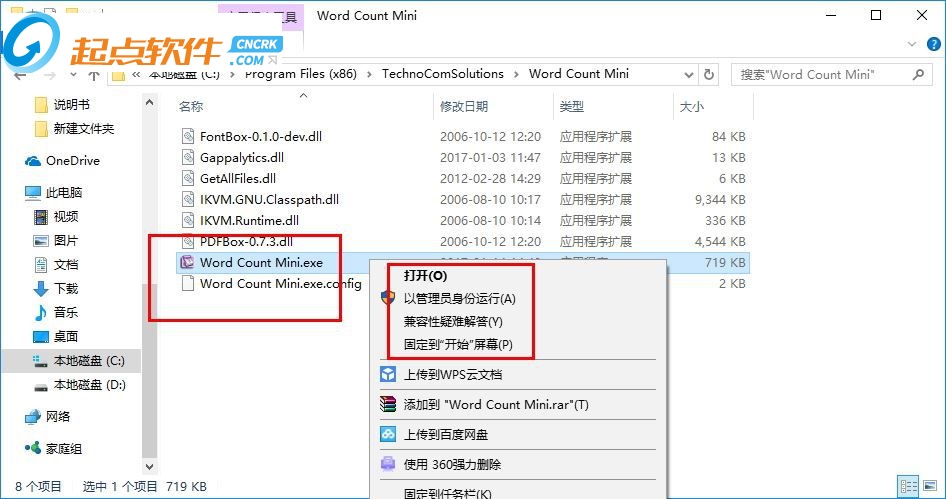
Task: Click the sidebar scrollbar down arrow
Action: [150, 466]
